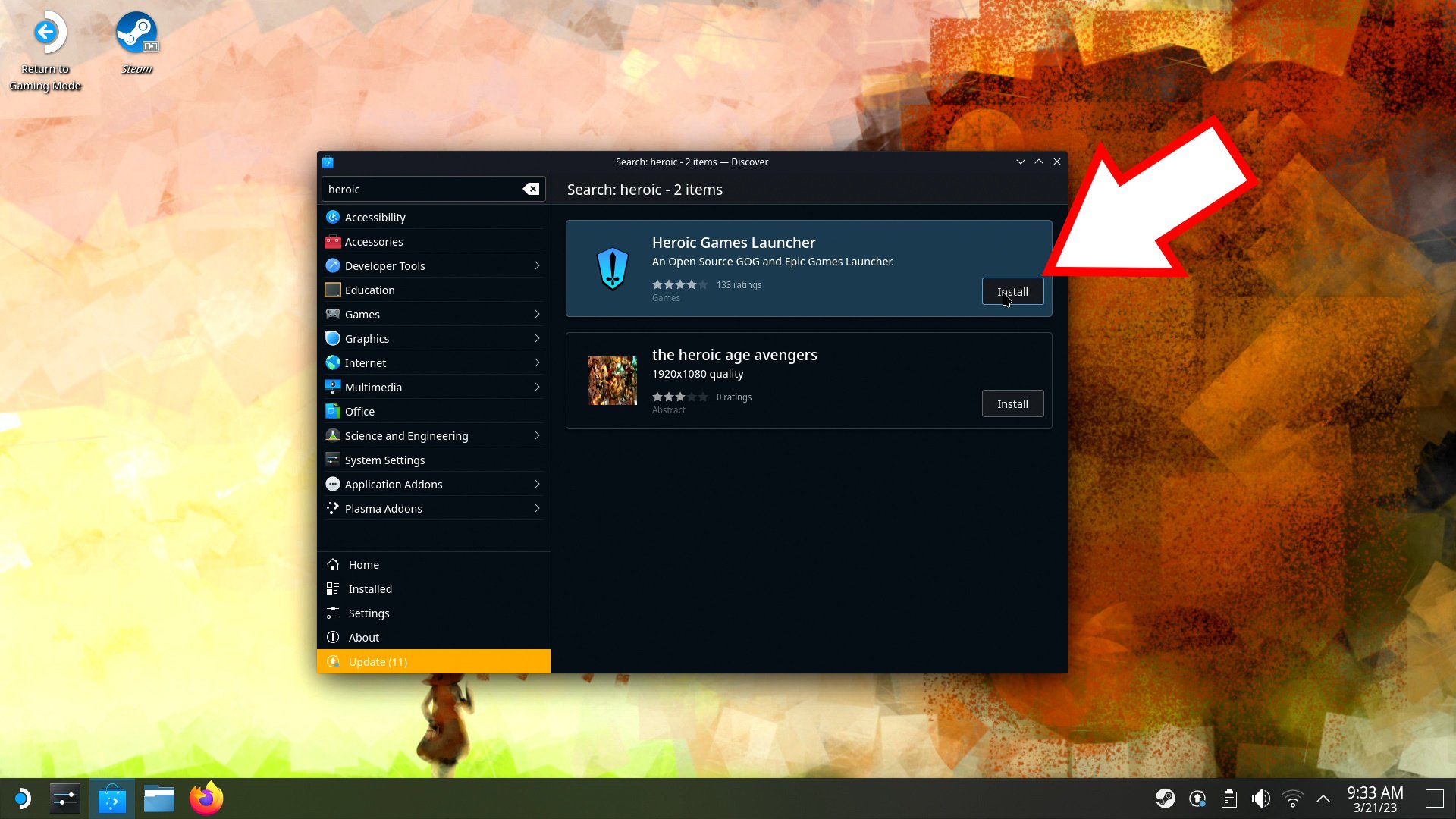Click Return to Gaming Mode icon

46,33
